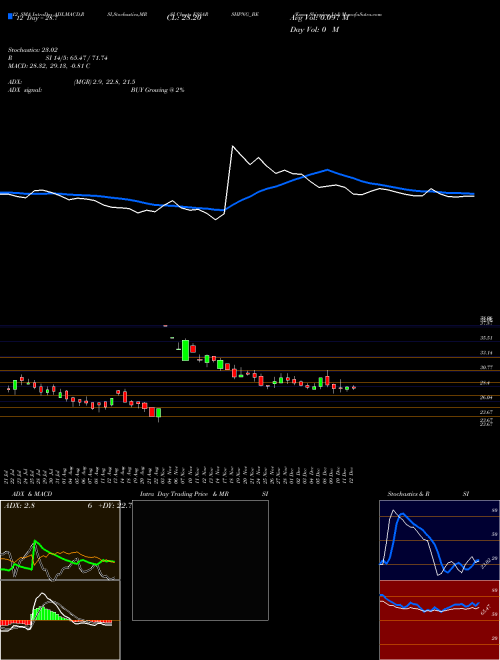Click the first candlestick on the chart

pyautogui.click(x=8, y=390)
